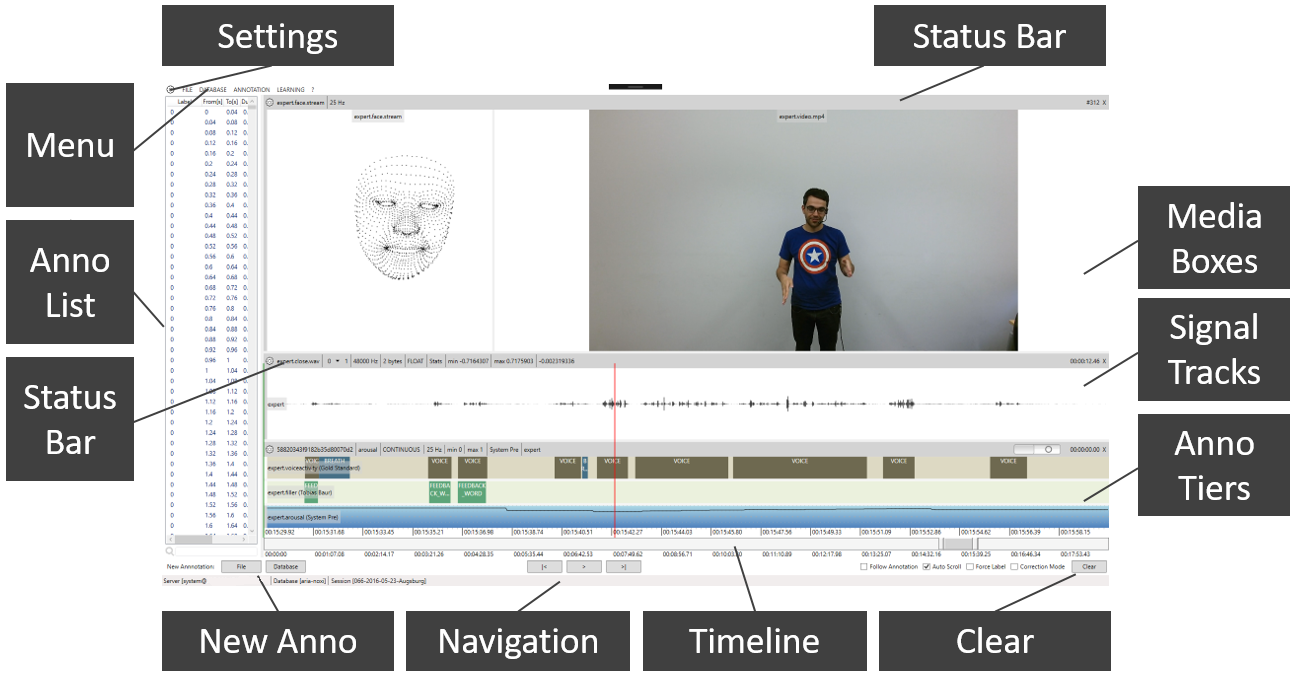Image resolution: width=1295 pixels, height=686 pixels.
Task: Open search with the magnifier under the annotation list
Action: click(x=169, y=552)
